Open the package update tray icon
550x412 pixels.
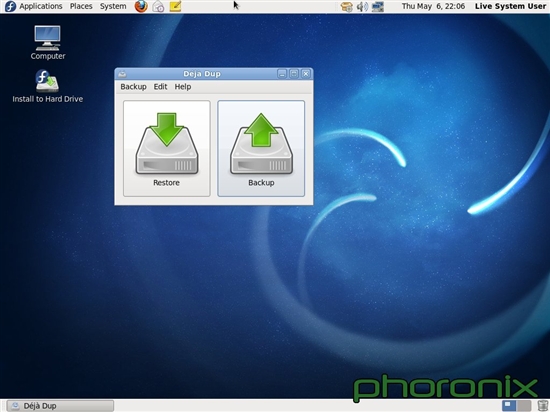point(347,7)
